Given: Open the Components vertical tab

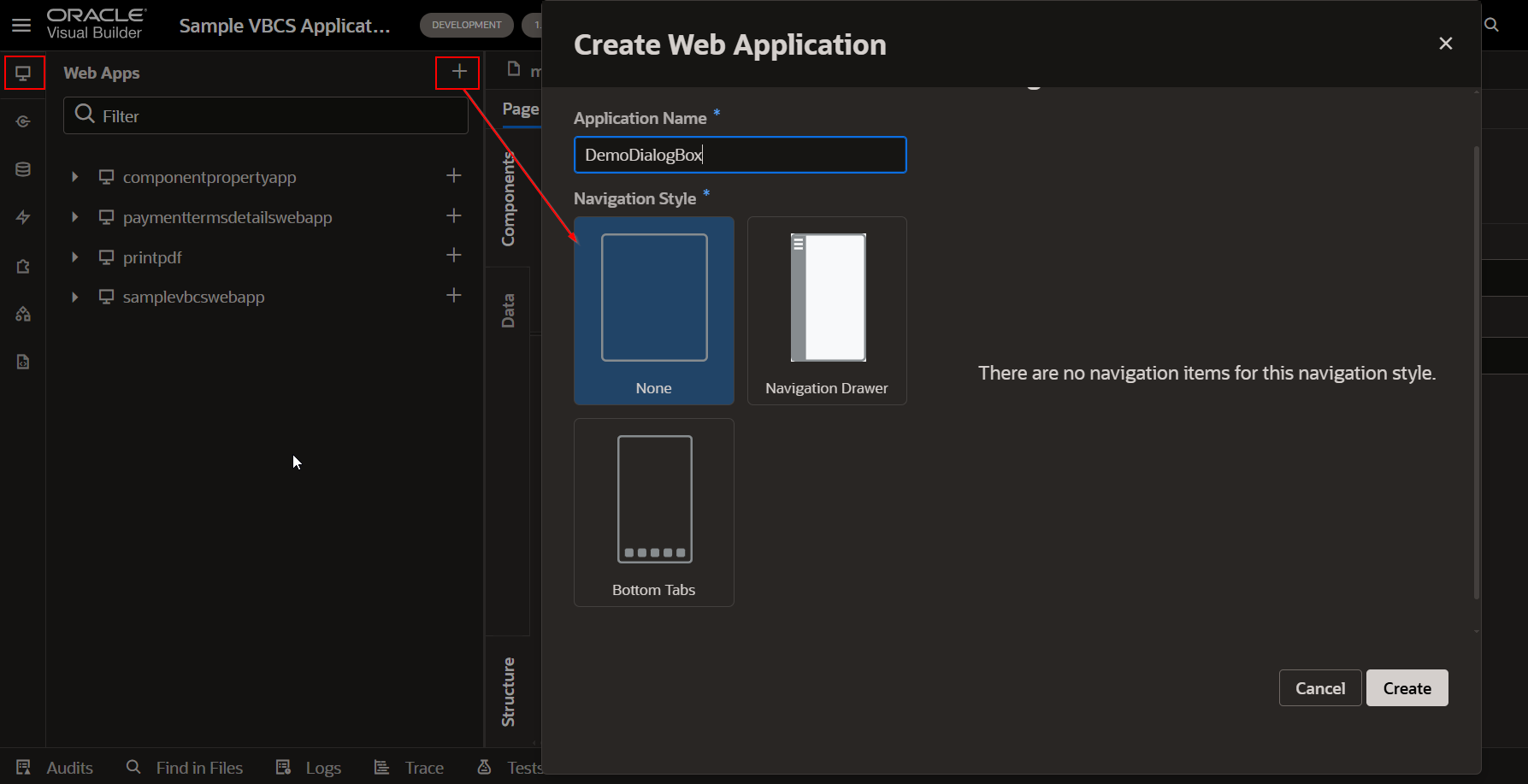Looking at the screenshot, I should pyautogui.click(x=508, y=198).
